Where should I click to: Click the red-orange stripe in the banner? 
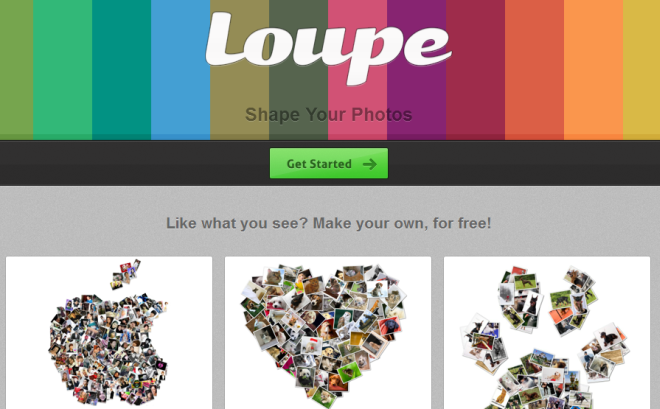tap(535, 69)
